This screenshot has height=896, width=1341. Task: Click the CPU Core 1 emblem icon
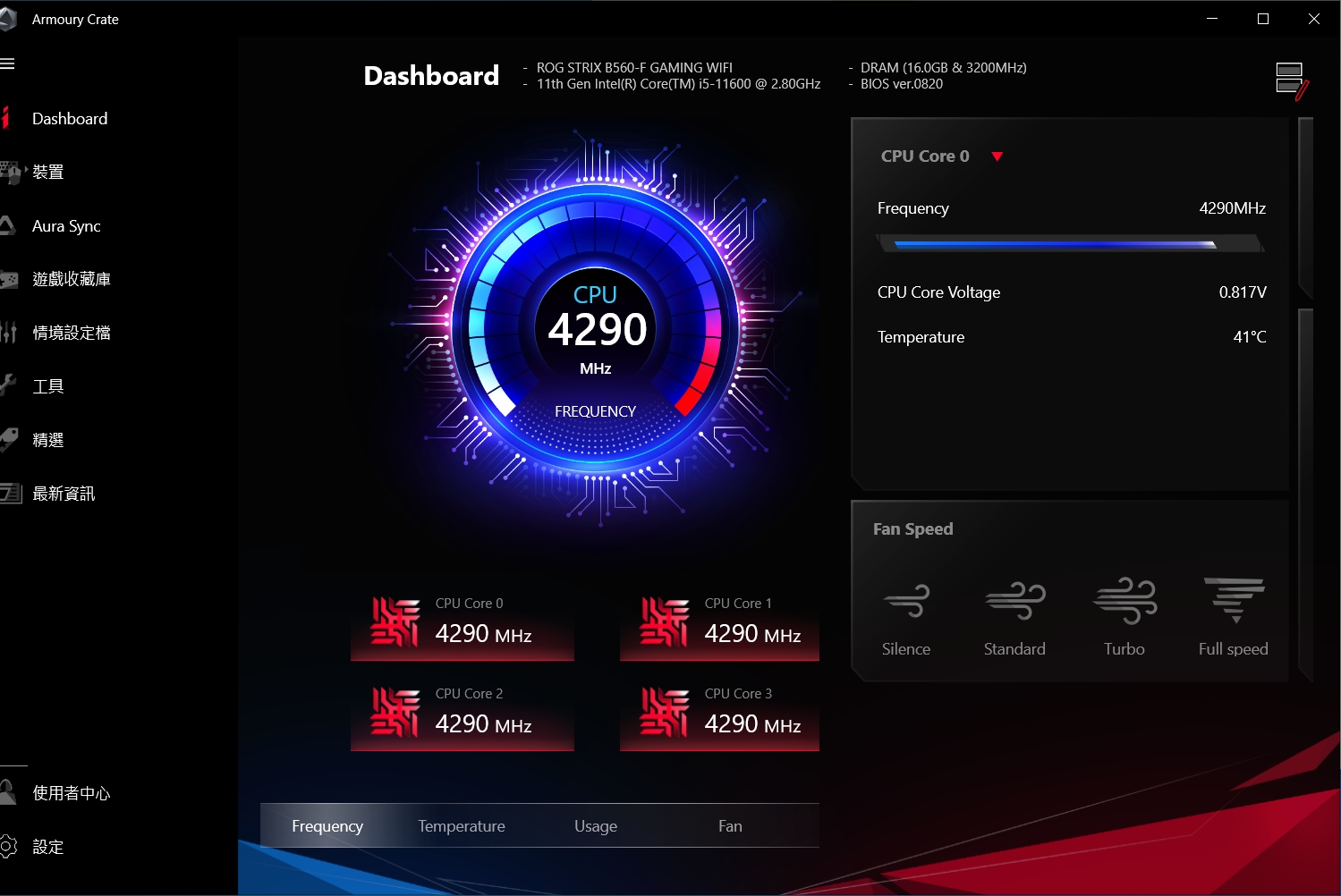tap(665, 621)
